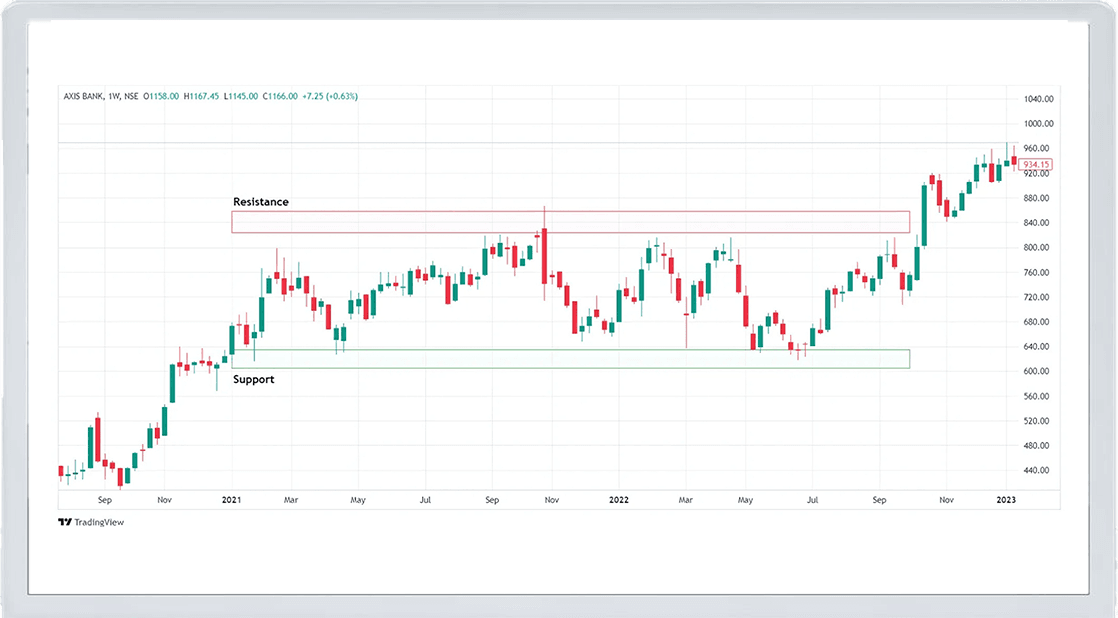
Task: Click the H1167.45 high price value
Action: 204,96
